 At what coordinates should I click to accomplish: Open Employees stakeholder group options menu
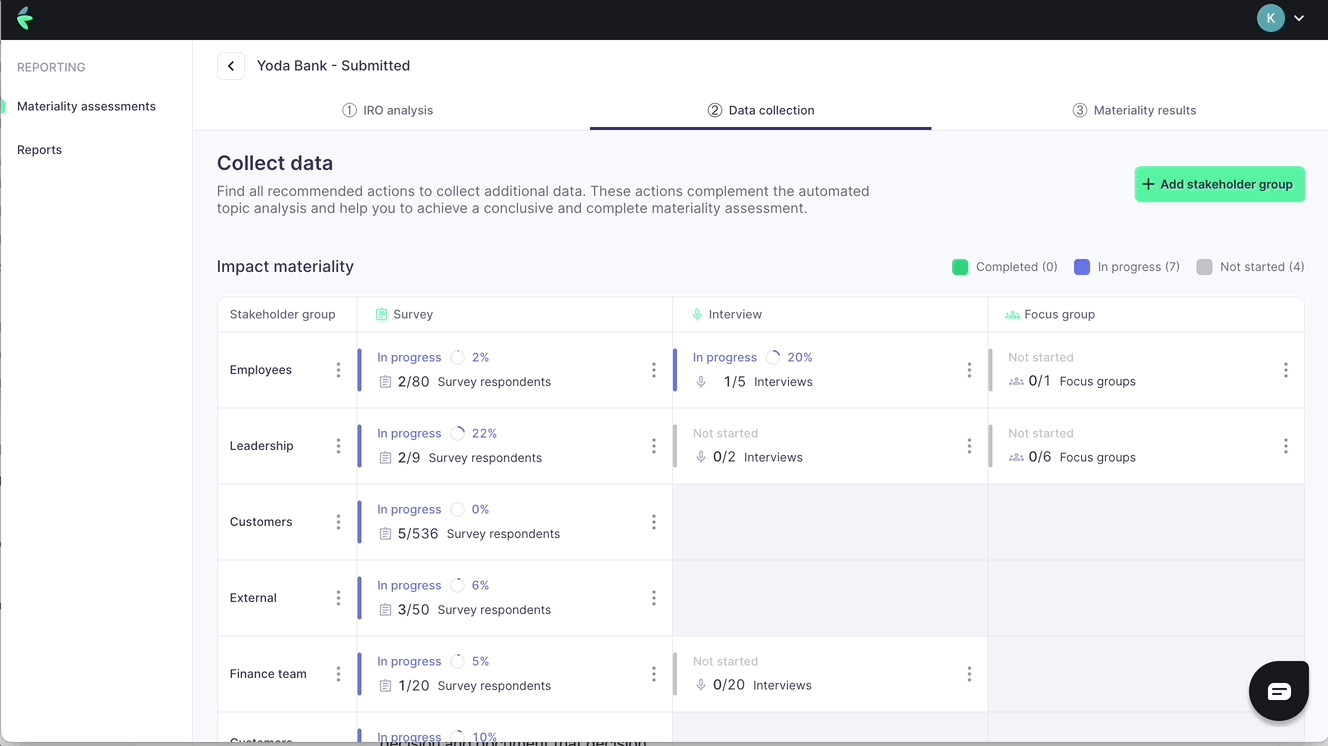click(338, 370)
